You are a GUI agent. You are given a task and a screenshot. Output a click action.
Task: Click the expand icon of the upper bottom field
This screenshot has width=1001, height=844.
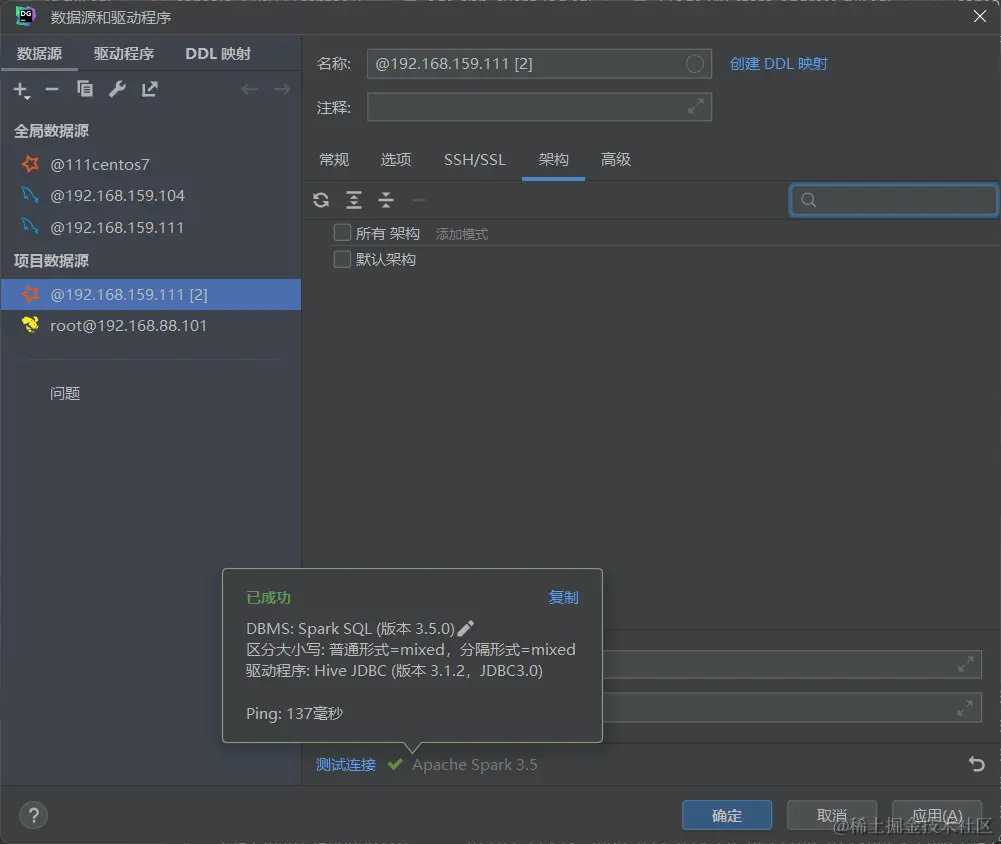pos(965,665)
